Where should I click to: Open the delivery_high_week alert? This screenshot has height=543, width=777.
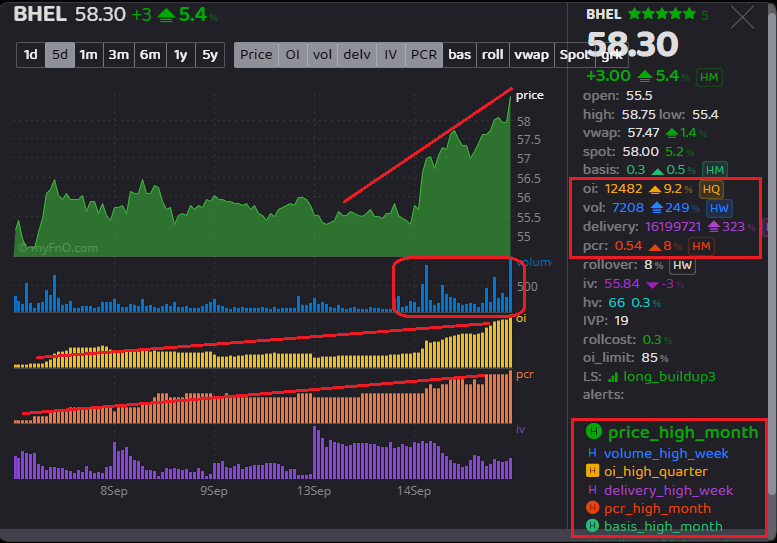pos(668,490)
